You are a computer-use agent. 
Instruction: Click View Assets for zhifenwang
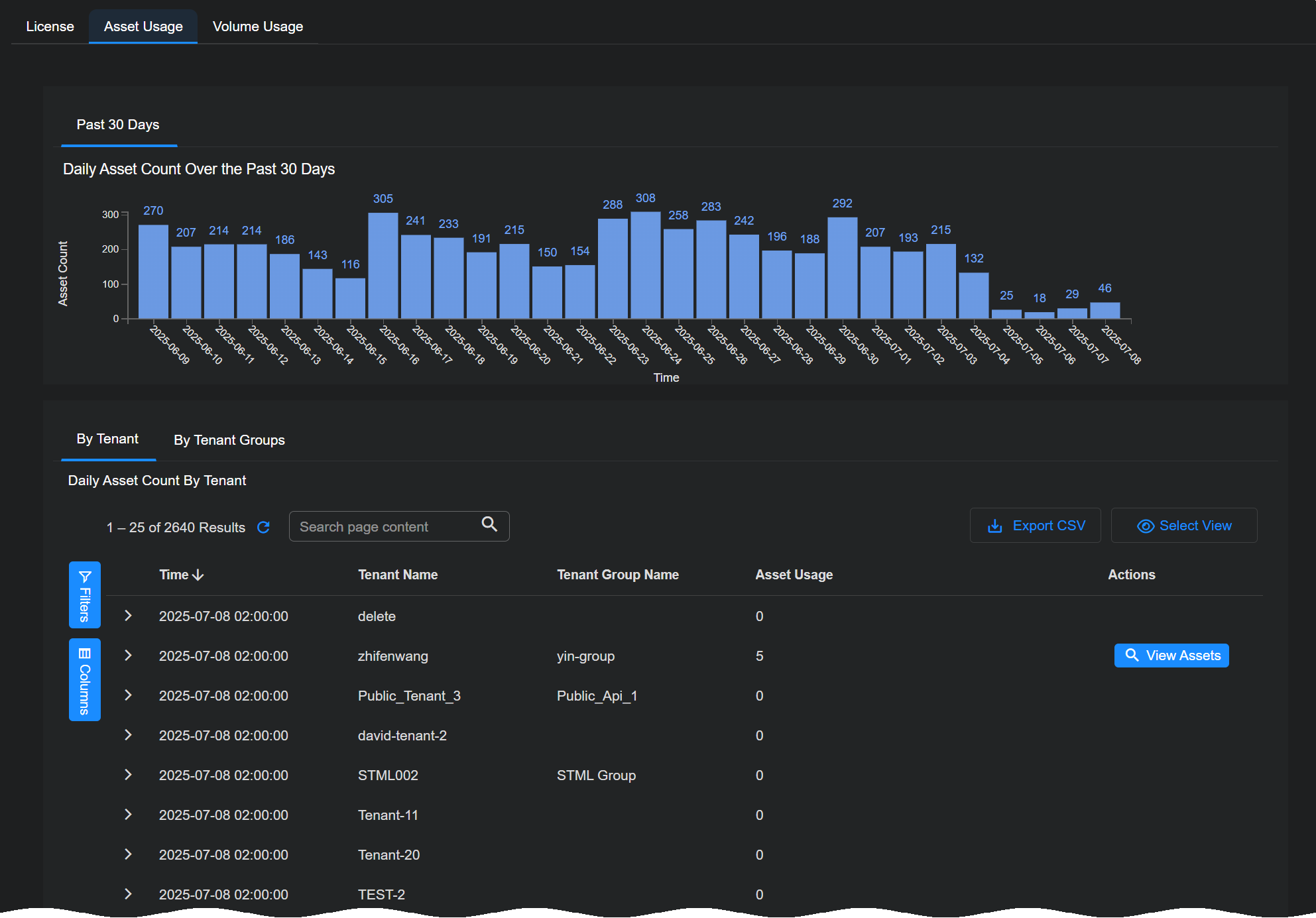[1171, 656]
